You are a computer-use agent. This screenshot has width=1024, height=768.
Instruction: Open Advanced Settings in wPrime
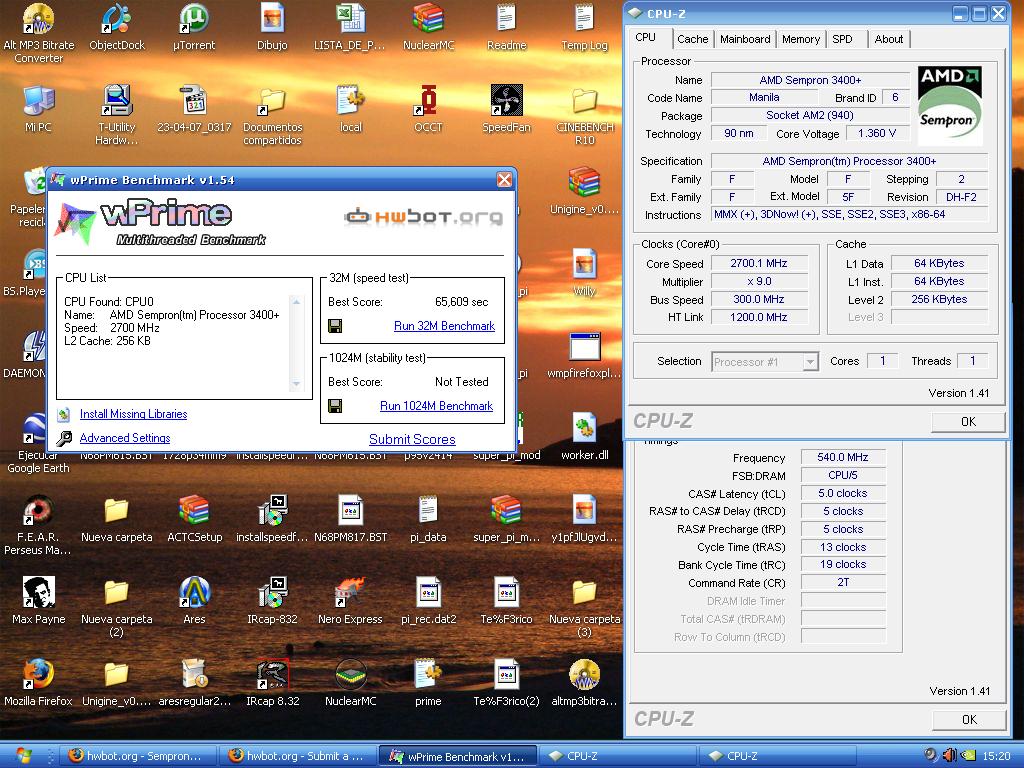pos(125,438)
